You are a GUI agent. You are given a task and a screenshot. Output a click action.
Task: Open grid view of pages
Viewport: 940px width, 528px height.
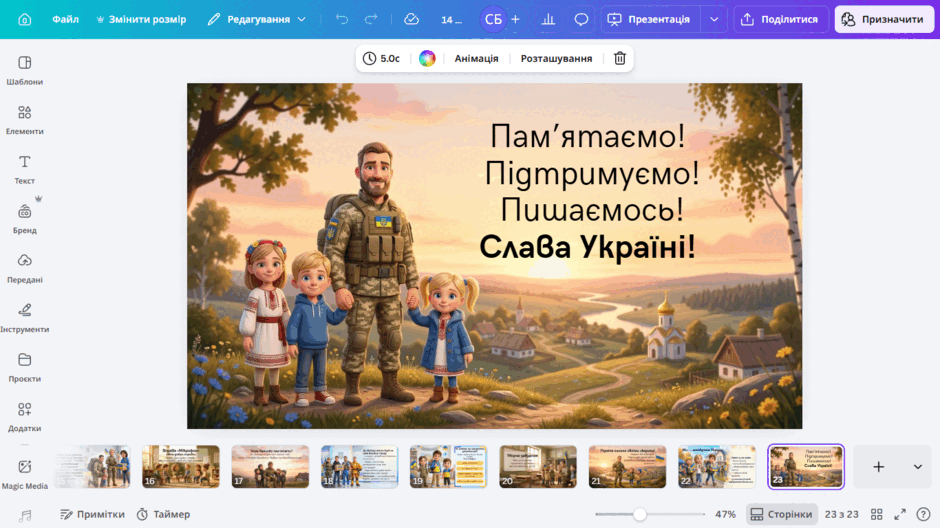coord(876,514)
